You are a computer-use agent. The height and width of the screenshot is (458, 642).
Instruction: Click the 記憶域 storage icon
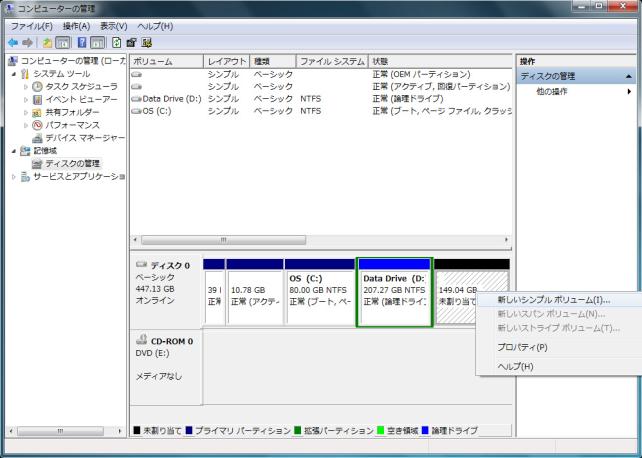click(25, 151)
